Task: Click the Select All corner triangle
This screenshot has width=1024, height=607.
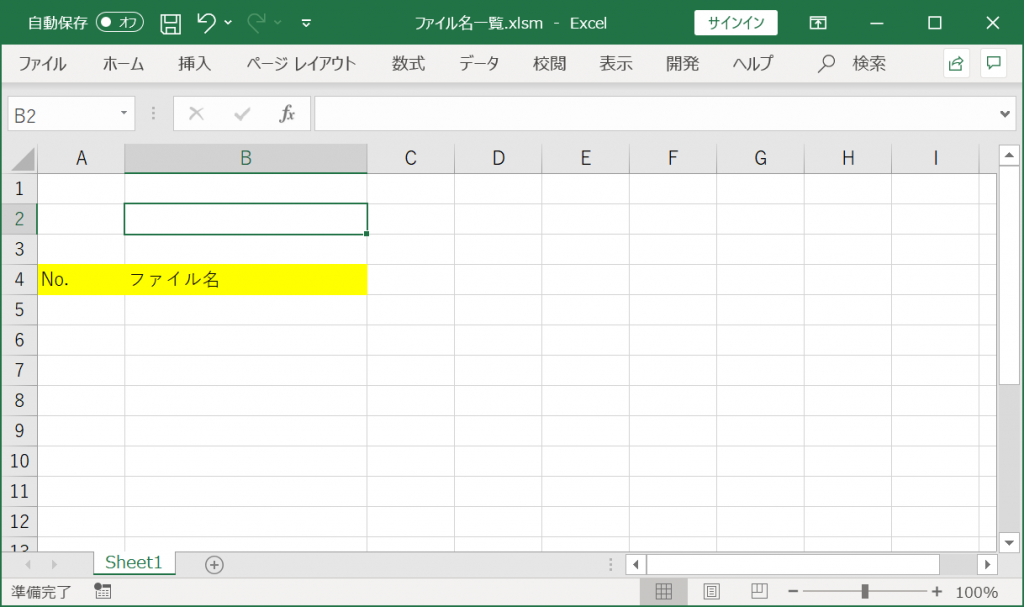Action: pyautogui.click(x=22, y=159)
